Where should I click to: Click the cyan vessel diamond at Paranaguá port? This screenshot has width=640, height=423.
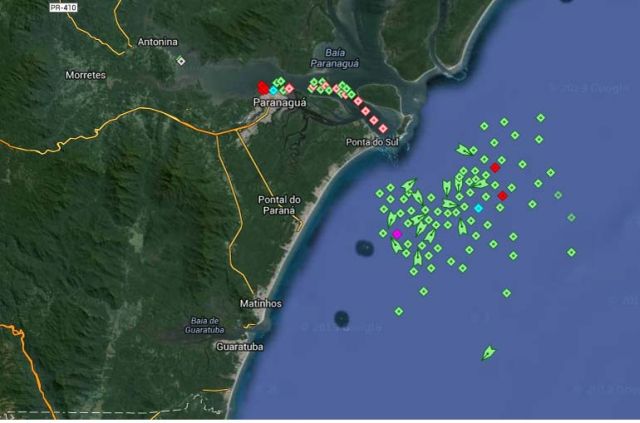[x=273, y=90]
